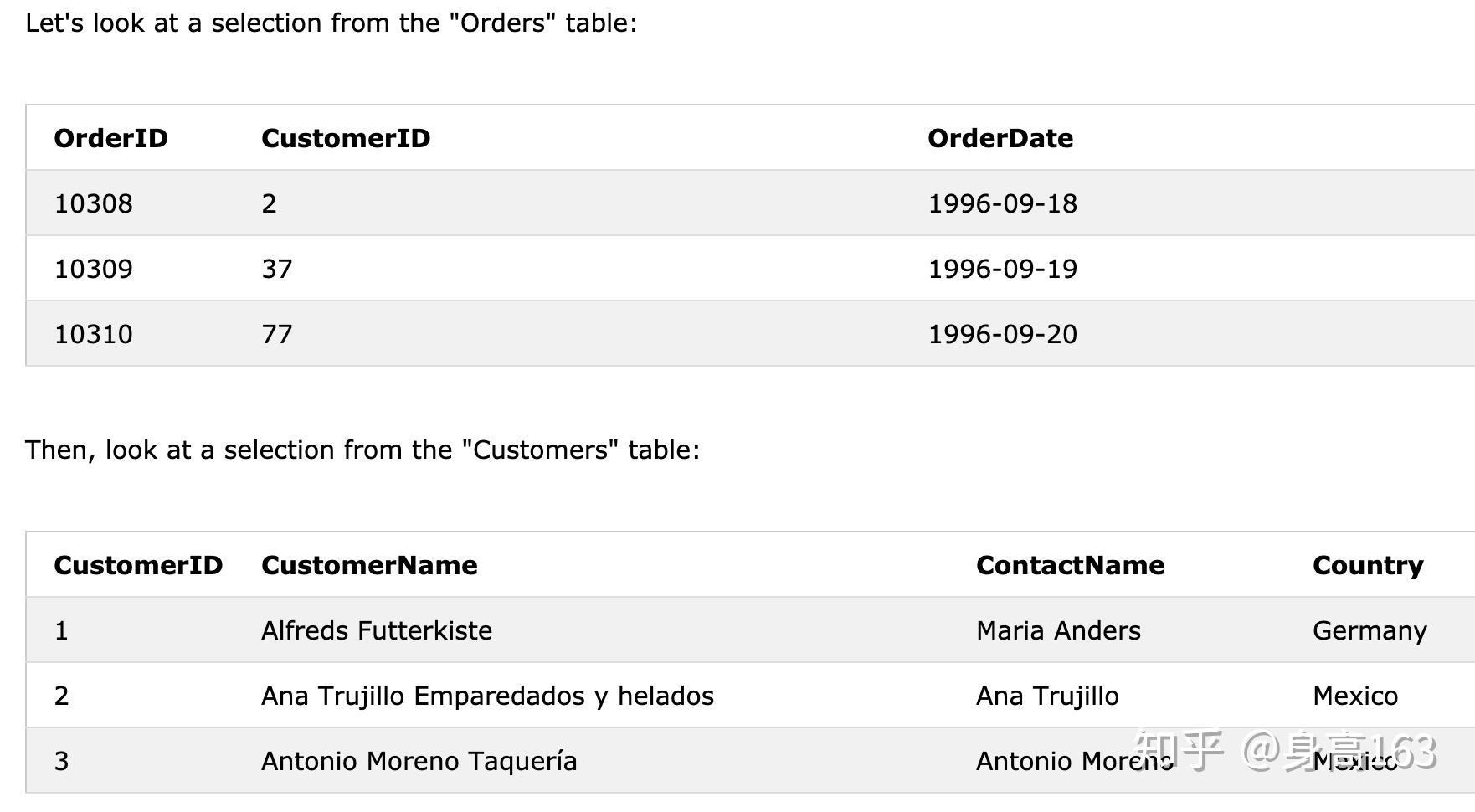
Task: Click the OrderID column header
Action: 110,138
